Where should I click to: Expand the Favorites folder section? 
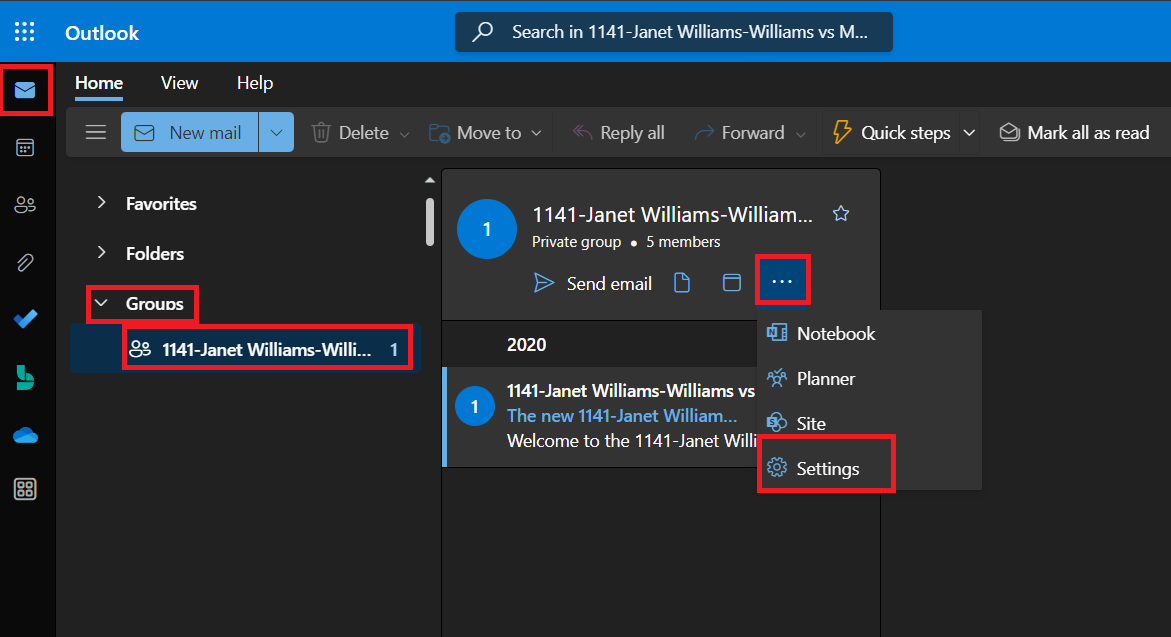101,203
